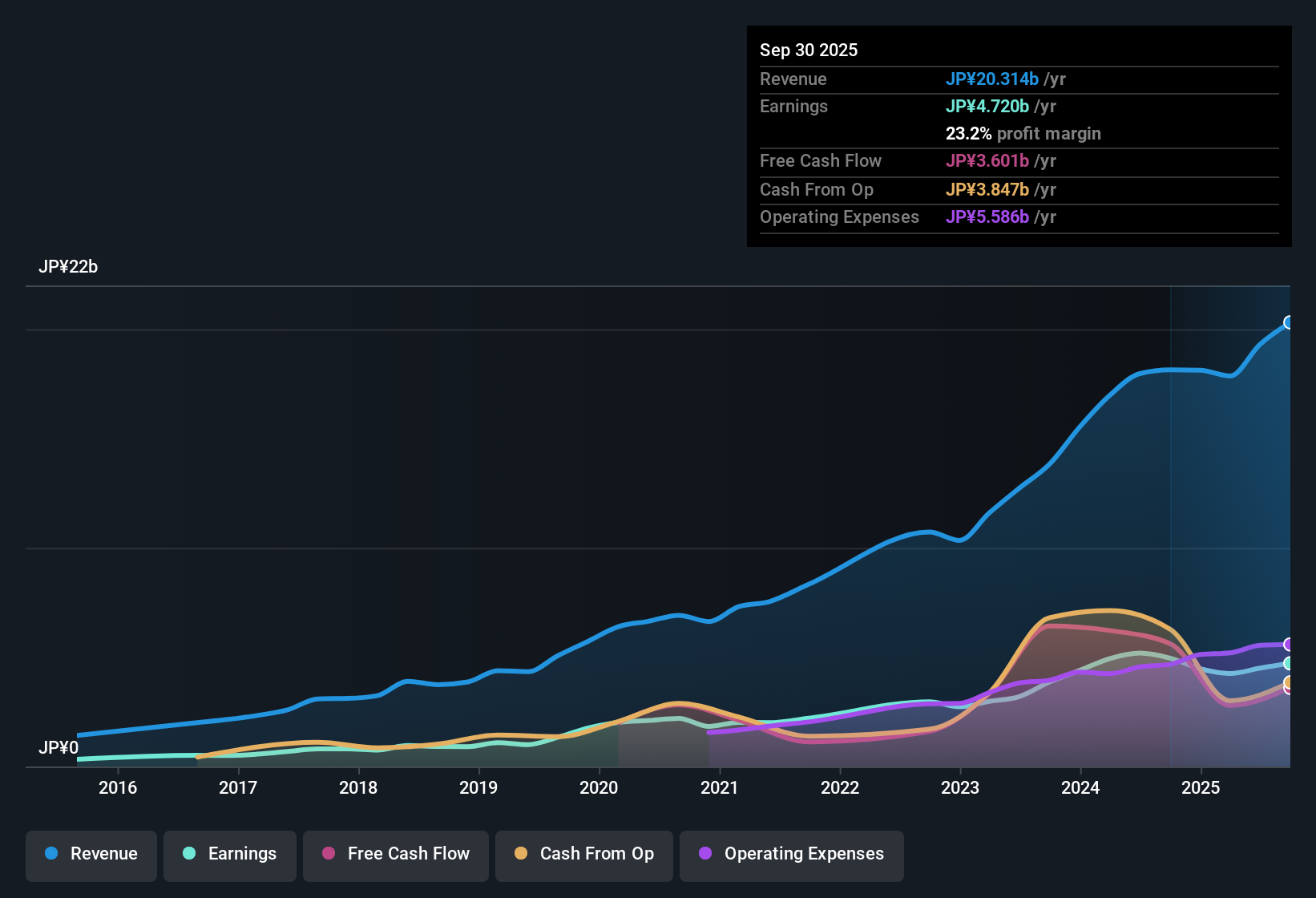Click the teal Earnings legend dot
Image resolution: width=1316 pixels, height=898 pixels.
coord(189,854)
